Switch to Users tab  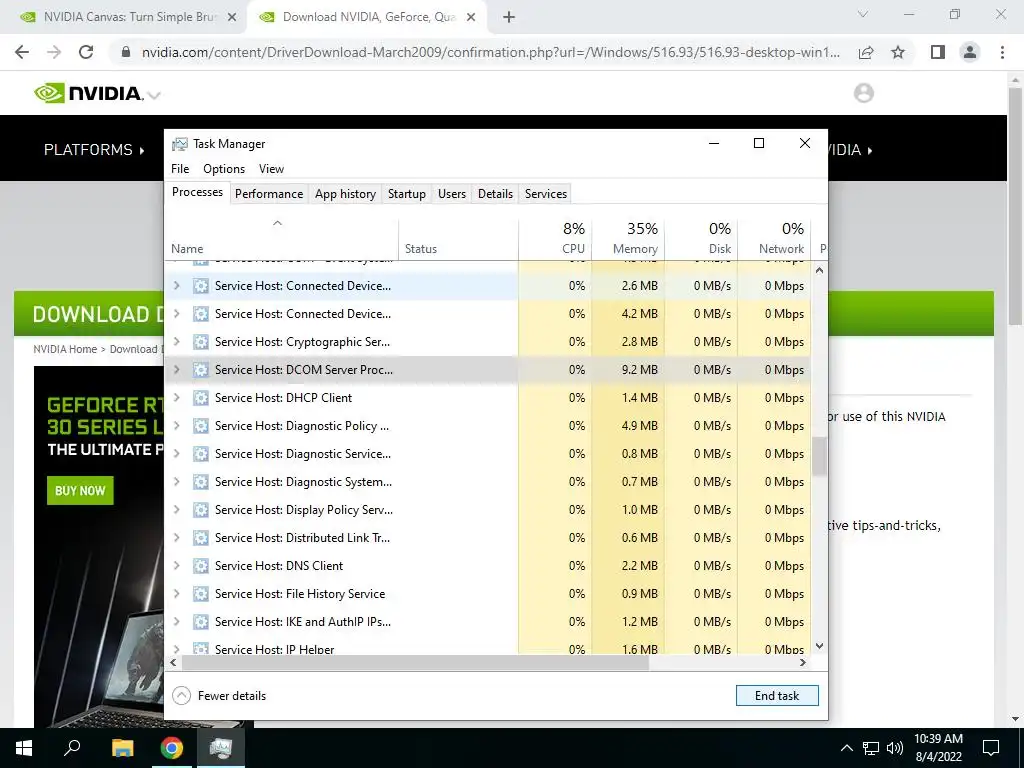[x=452, y=194]
